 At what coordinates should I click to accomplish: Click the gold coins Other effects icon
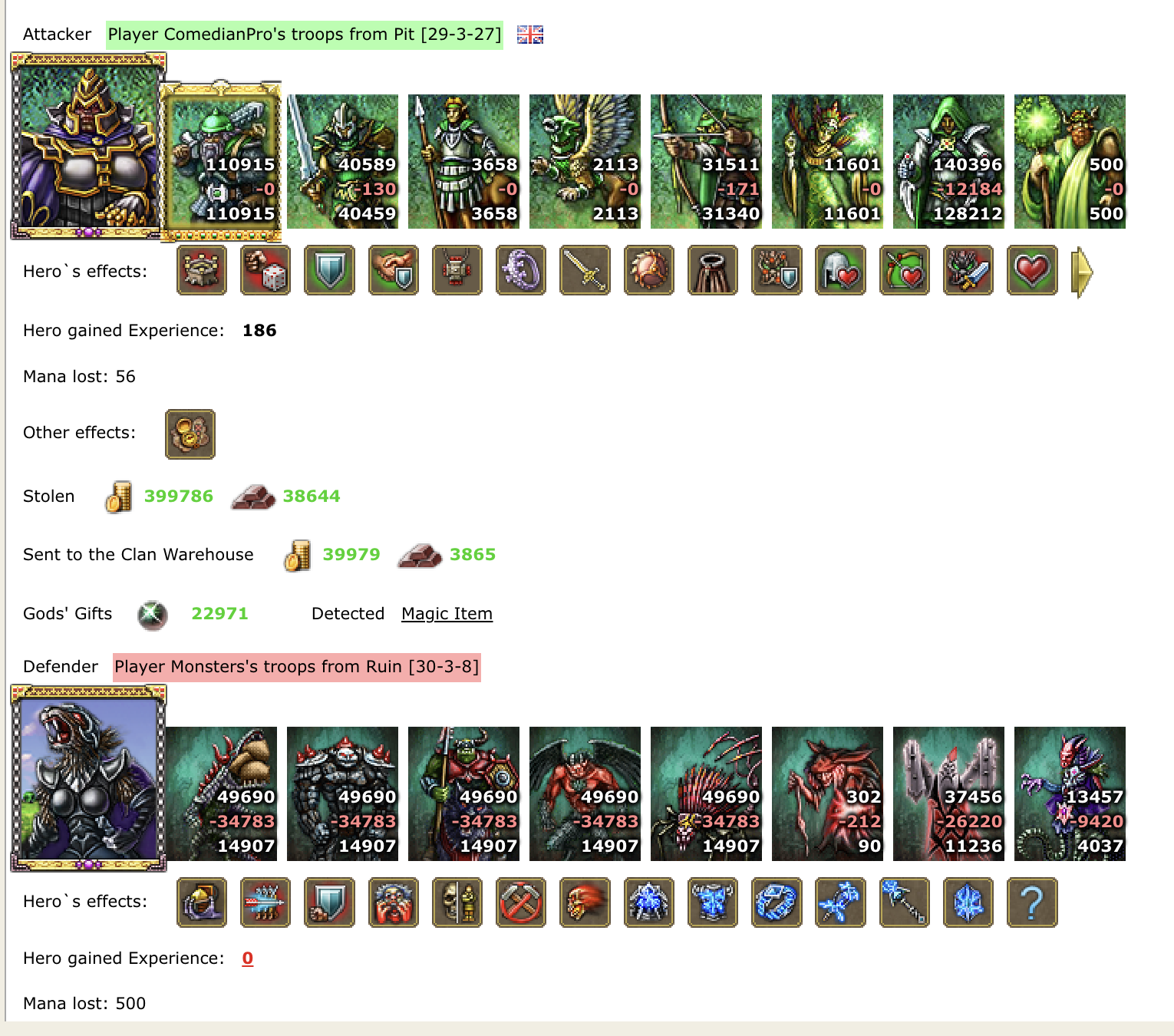190,434
